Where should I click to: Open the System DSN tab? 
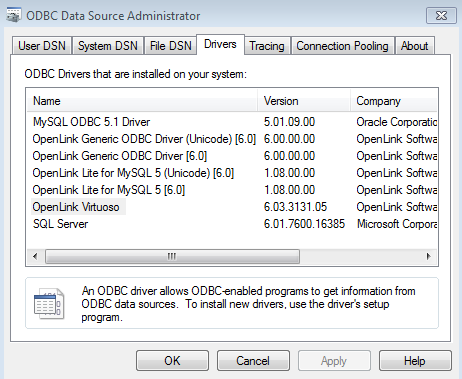click(x=108, y=46)
